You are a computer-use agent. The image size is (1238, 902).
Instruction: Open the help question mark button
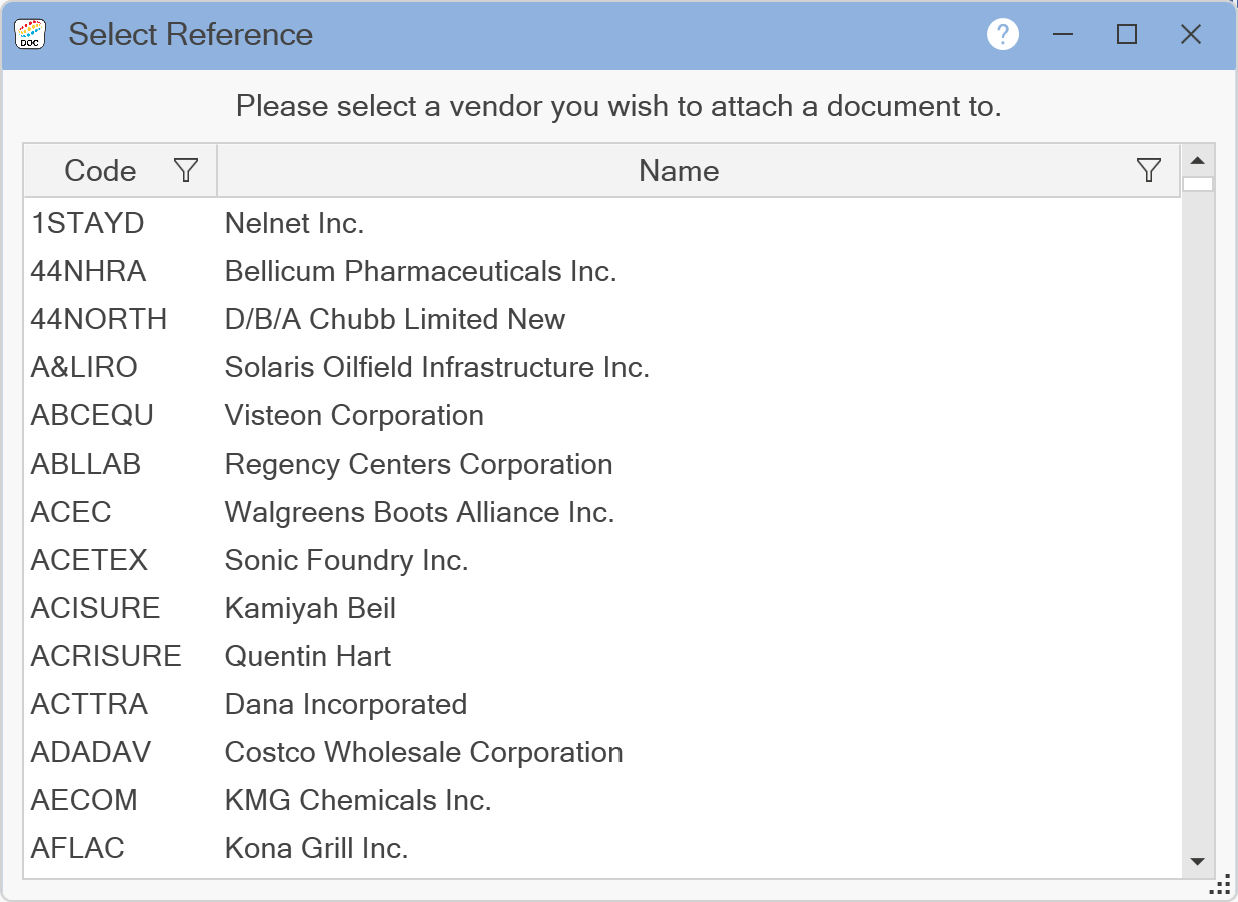[1002, 35]
